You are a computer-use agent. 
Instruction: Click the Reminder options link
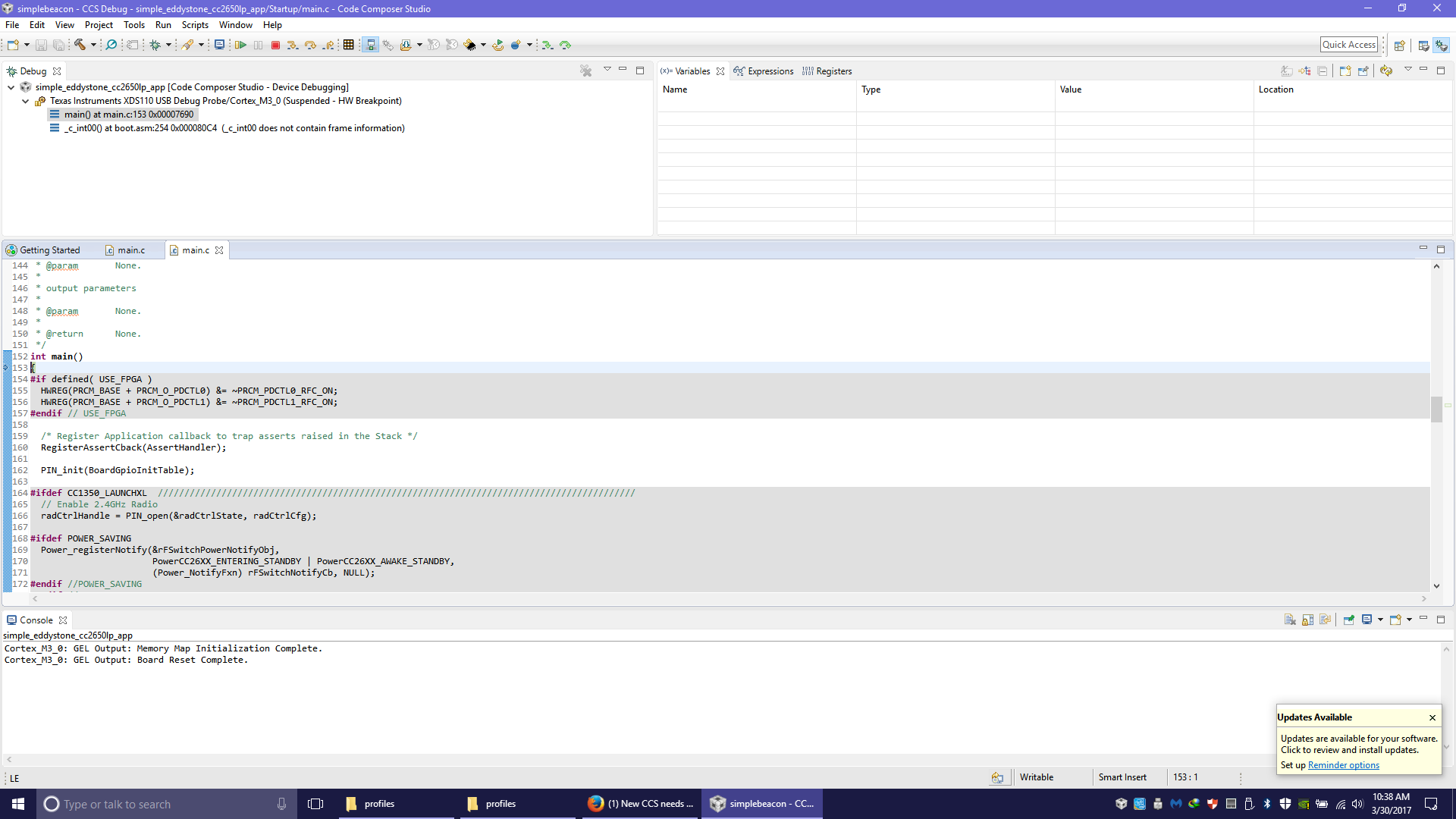[1343, 765]
